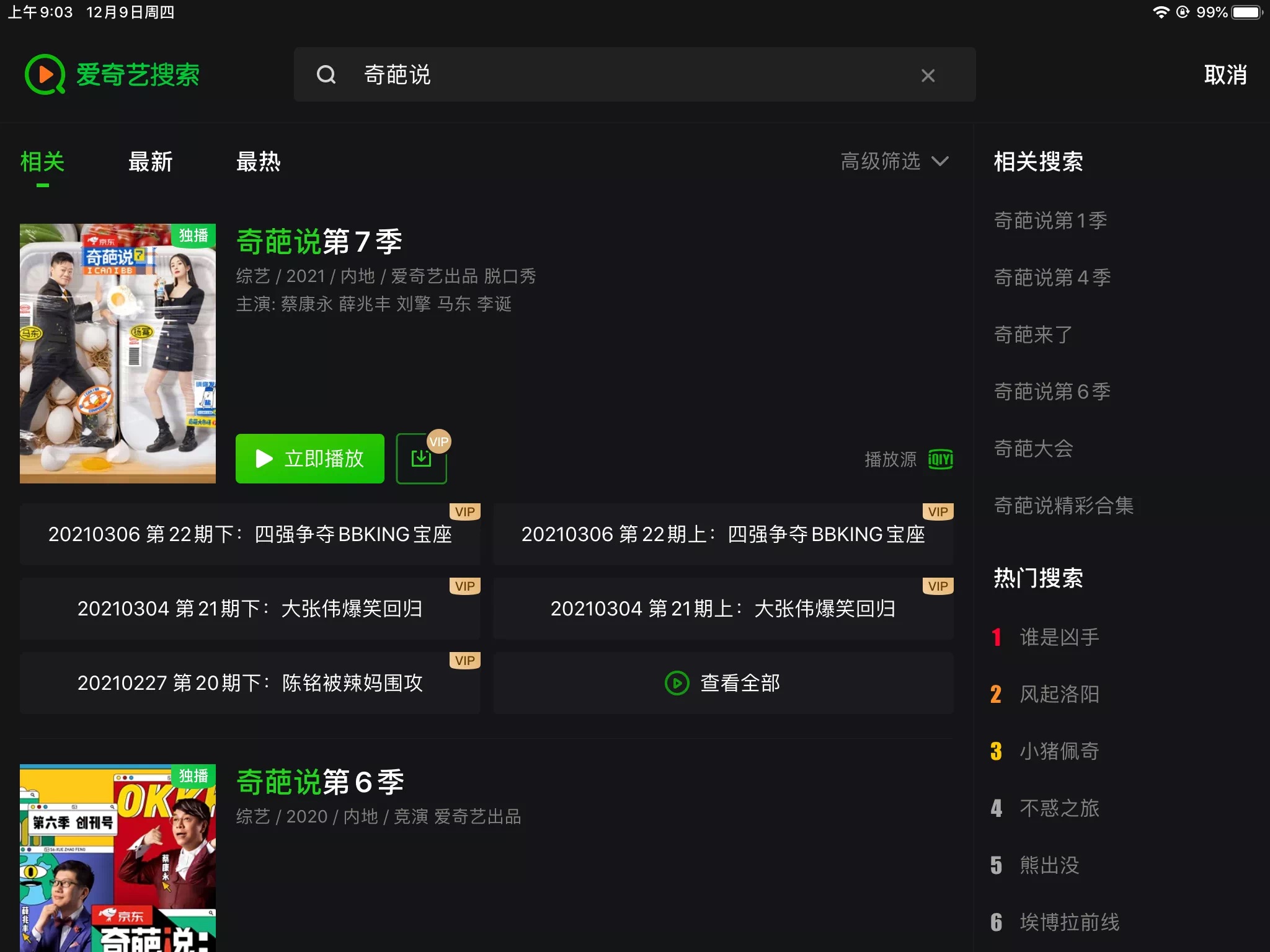Select the 相关 tab
This screenshot has height=952, width=1270.
pyautogui.click(x=42, y=162)
